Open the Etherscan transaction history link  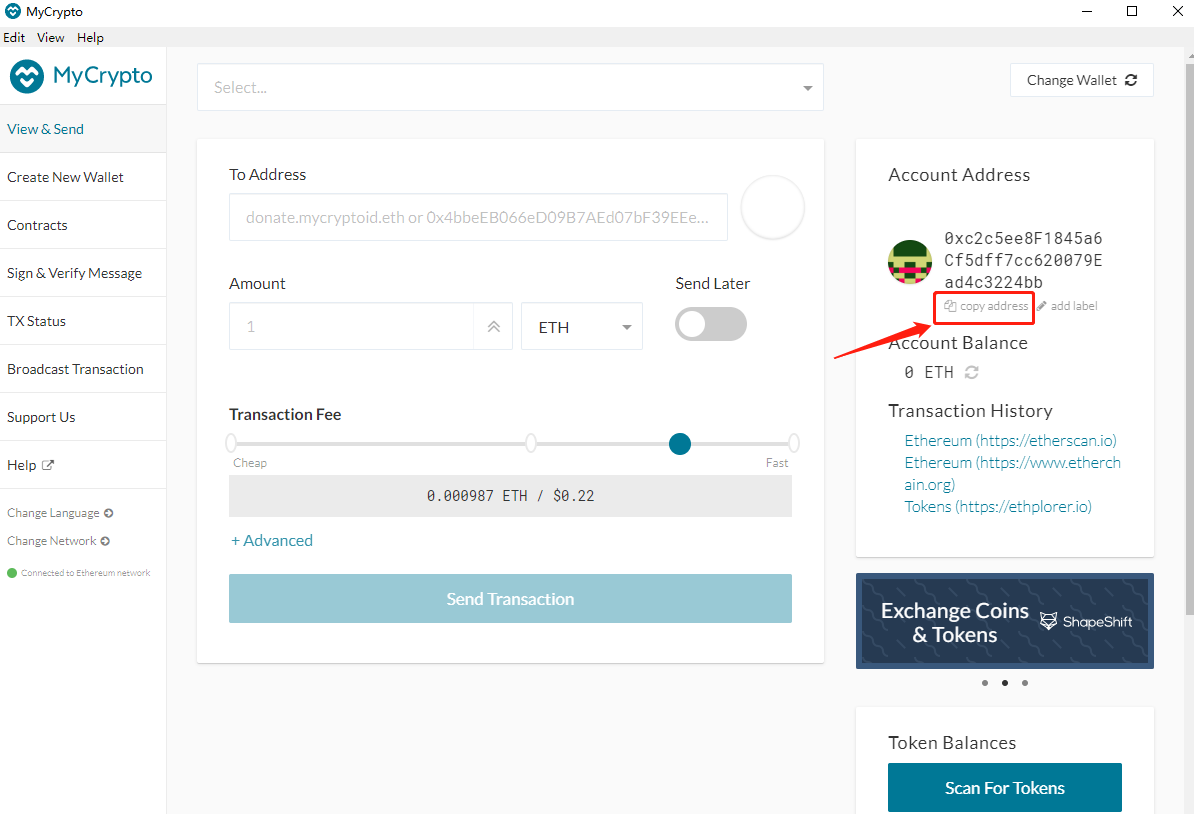[1010, 440]
